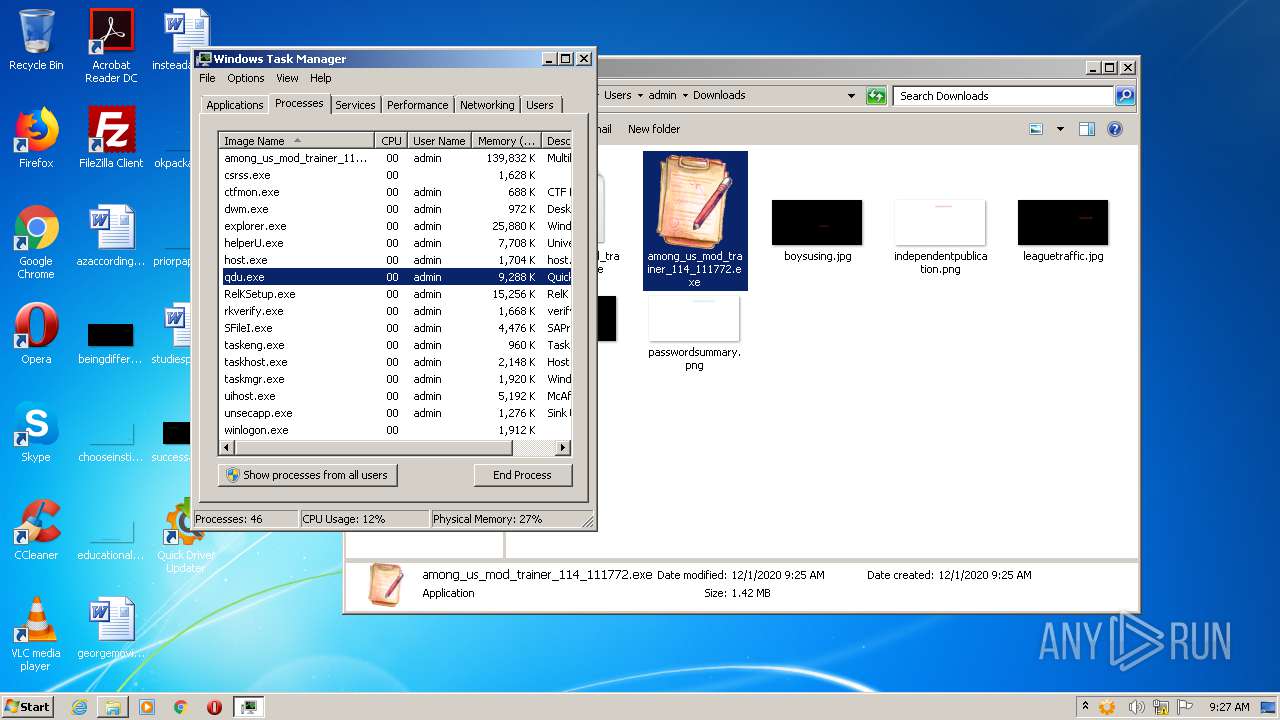Open the educational desktop file
The height and width of the screenshot is (720, 1280).
111,536
